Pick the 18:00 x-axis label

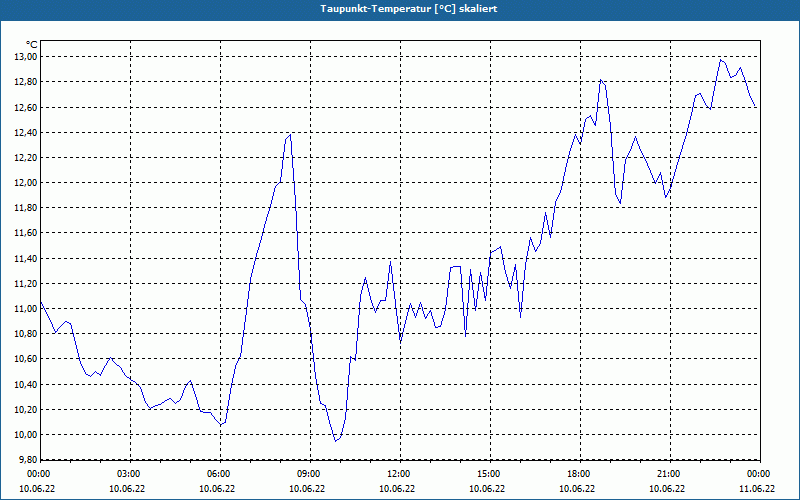pos(581,474)
